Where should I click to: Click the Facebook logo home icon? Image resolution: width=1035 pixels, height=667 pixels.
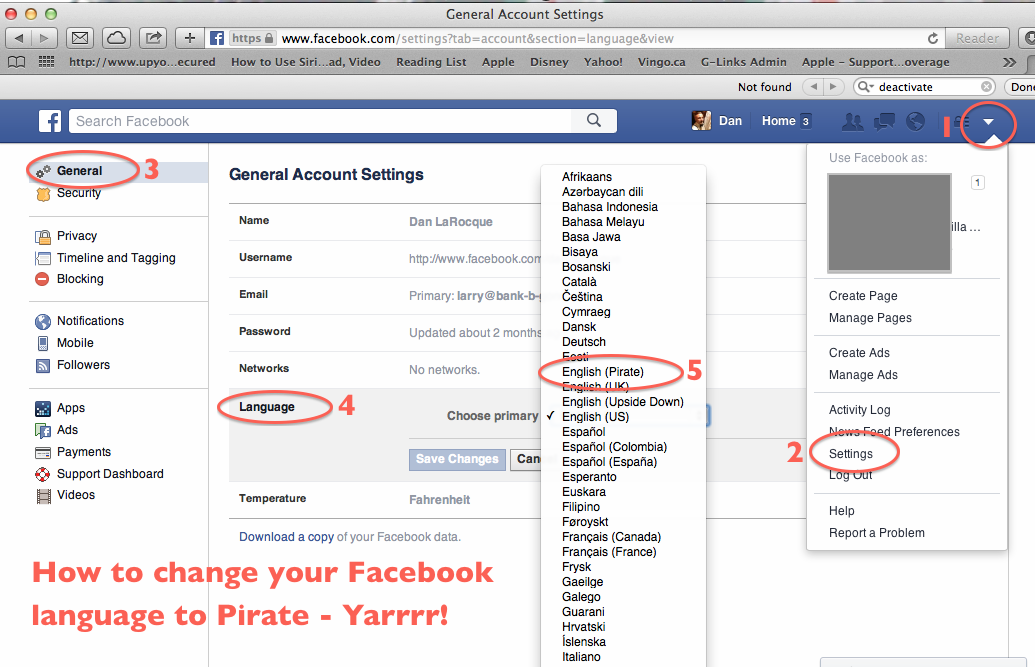pyautogui.click(x=50, y=121)
